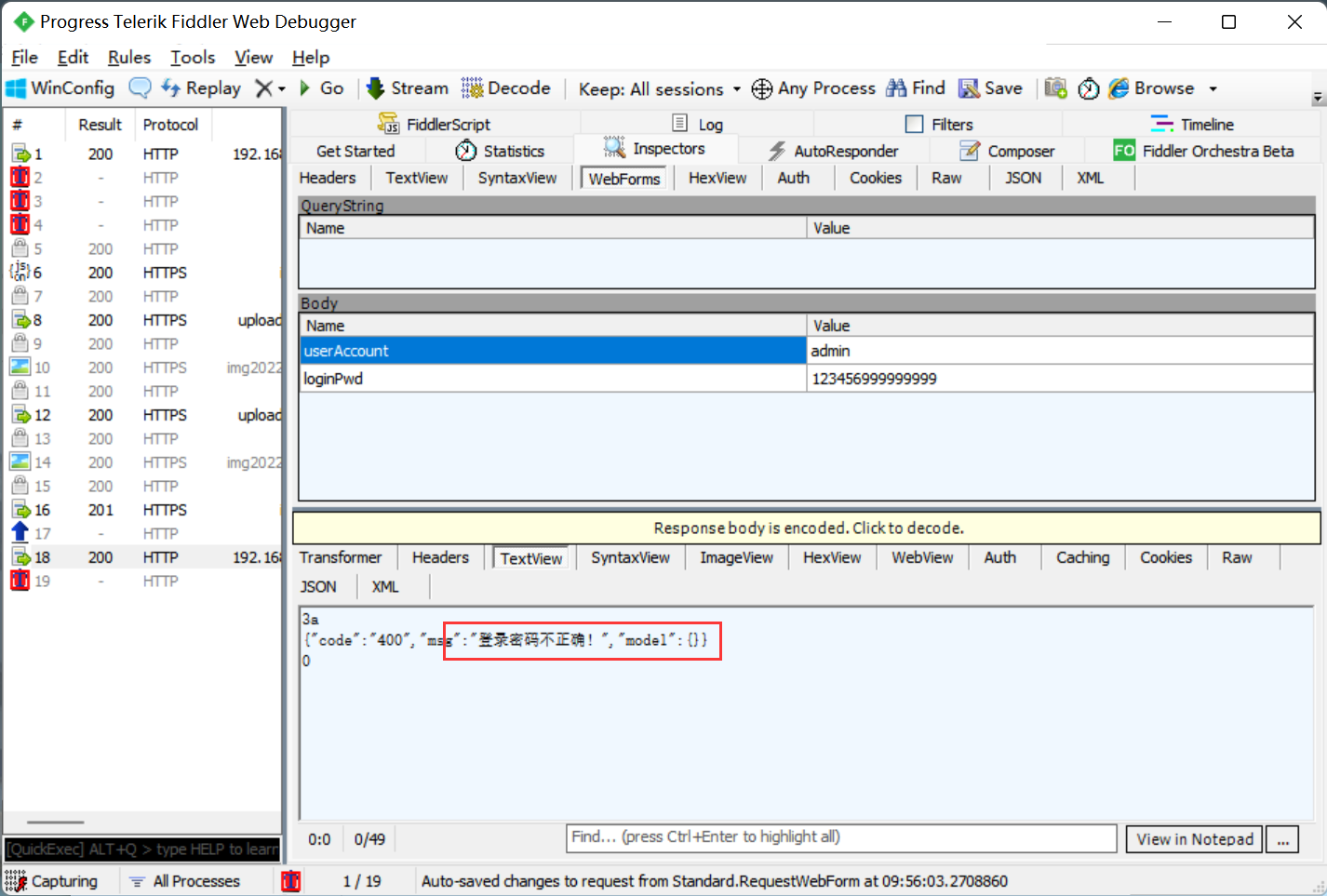Image resolution: width=1327 pixels, height=896 pixels.
Task: Expand the toolbar overflow arrow
Action: click(1318, 97)
